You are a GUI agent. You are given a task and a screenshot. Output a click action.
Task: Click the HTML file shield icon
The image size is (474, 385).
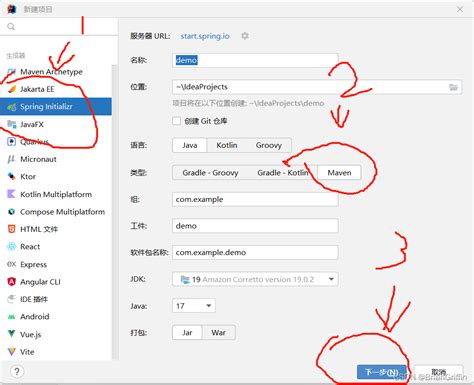(12, 229)
